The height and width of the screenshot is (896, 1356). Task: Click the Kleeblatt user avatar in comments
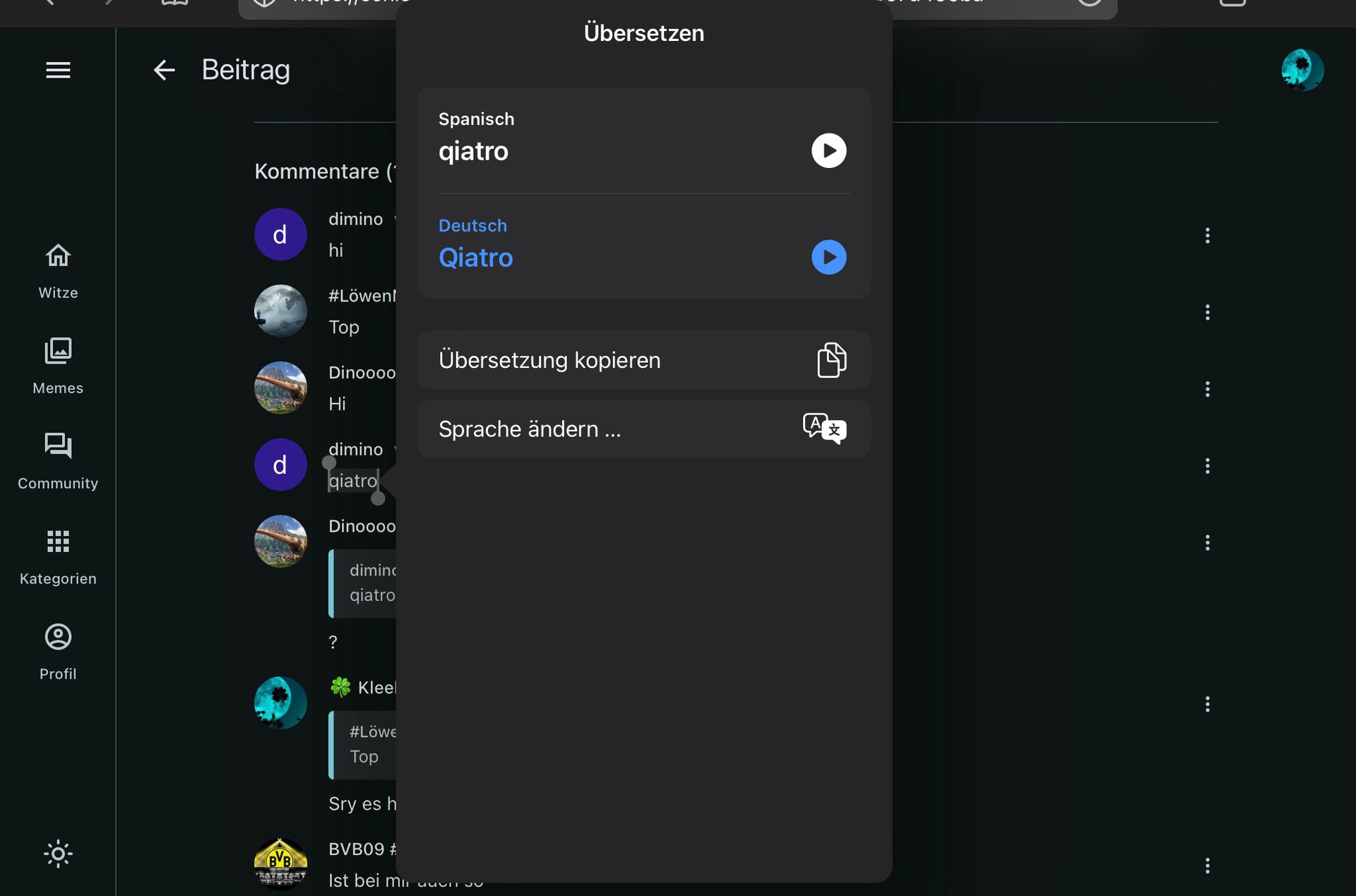(x=280, y=703)
